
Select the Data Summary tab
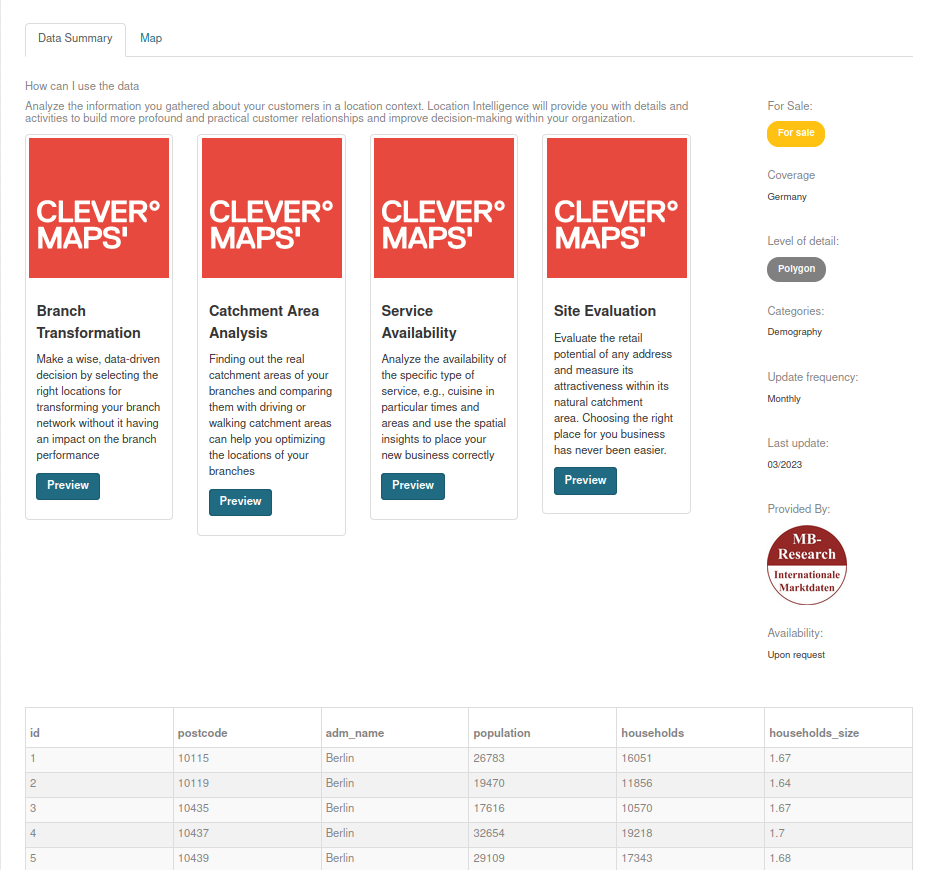coord(75,39)
